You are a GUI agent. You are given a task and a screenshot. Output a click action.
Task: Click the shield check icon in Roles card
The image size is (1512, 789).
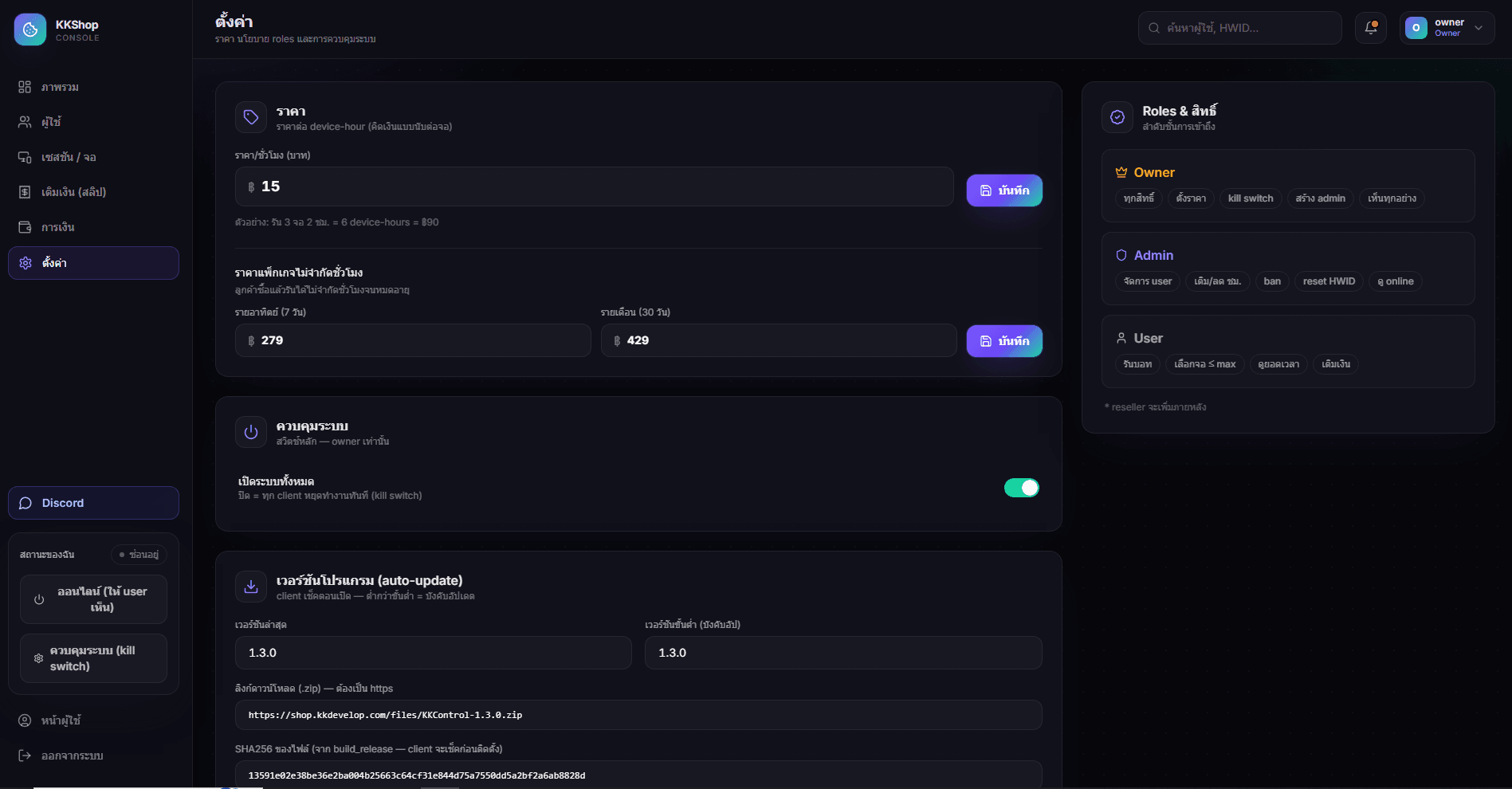click(1117, 117)
